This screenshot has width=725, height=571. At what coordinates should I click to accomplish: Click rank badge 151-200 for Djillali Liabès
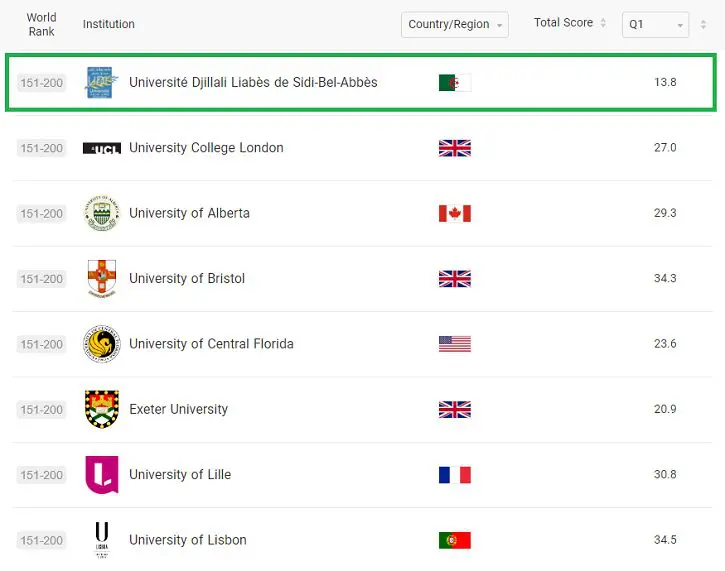pyautogui.click(x=42, y=83)
